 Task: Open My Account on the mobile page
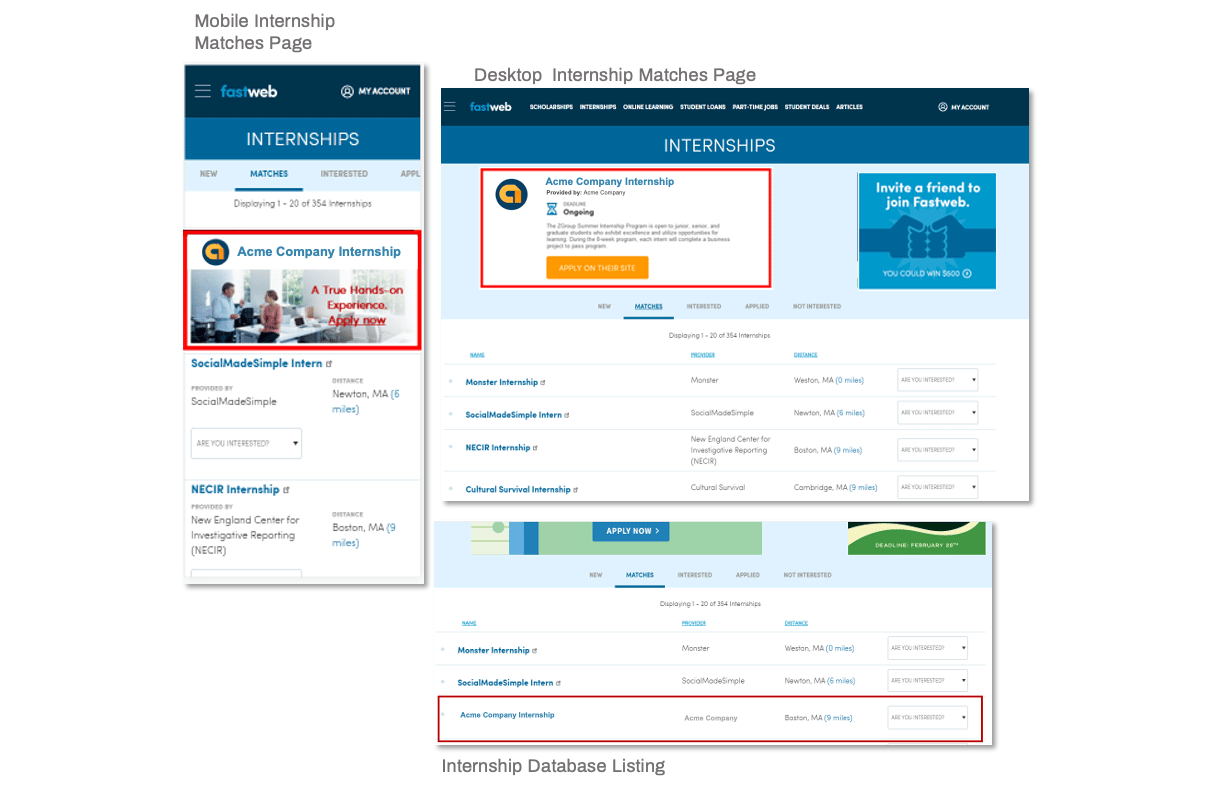click(375, 91)
